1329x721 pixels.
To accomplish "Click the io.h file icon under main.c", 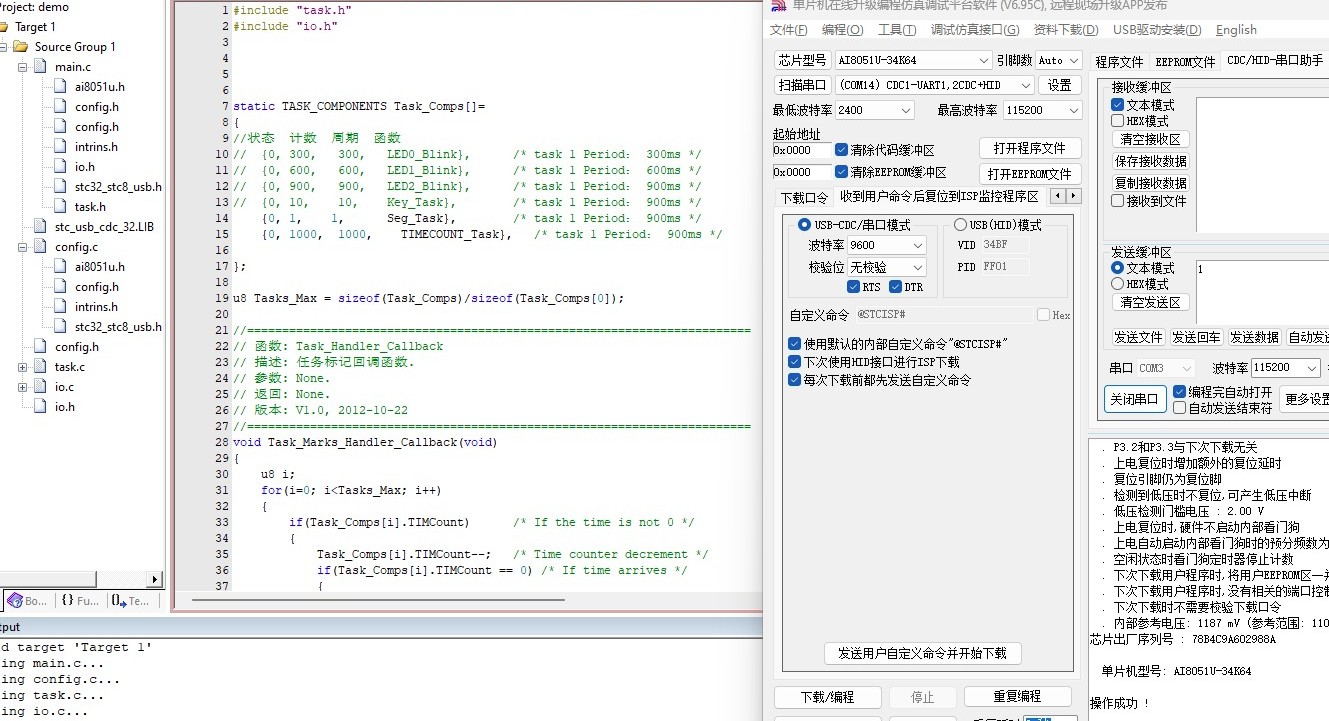I will [60, 167].
